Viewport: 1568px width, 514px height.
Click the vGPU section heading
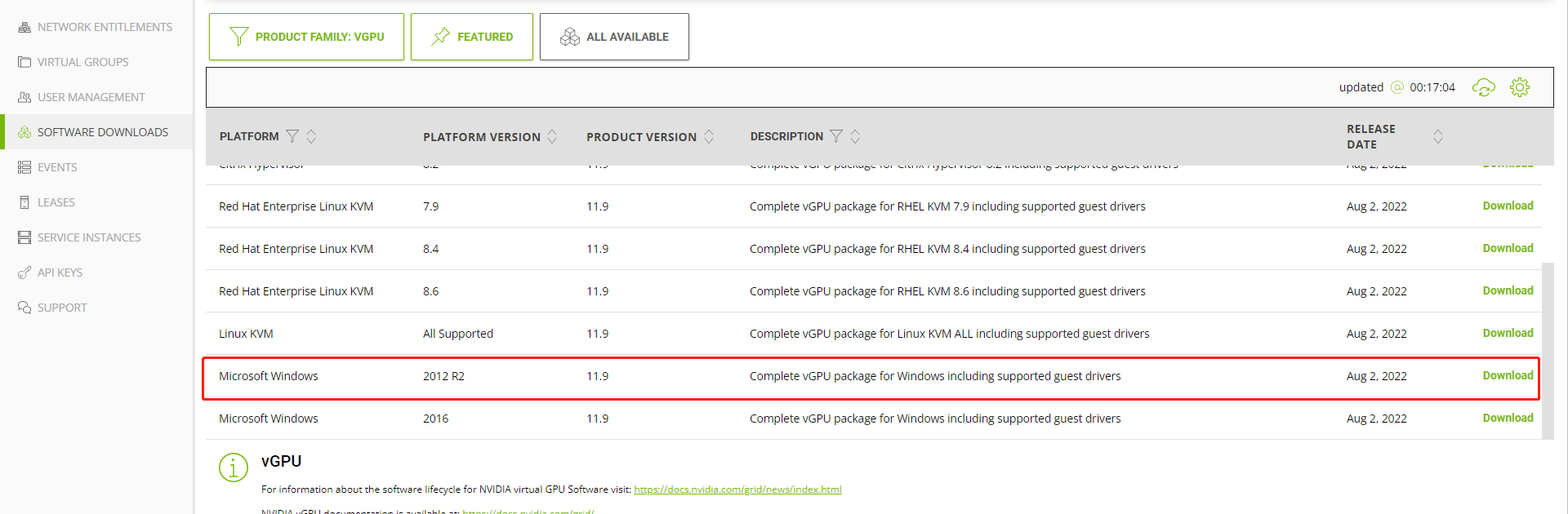pyautogui.click(x=281, y=461)
